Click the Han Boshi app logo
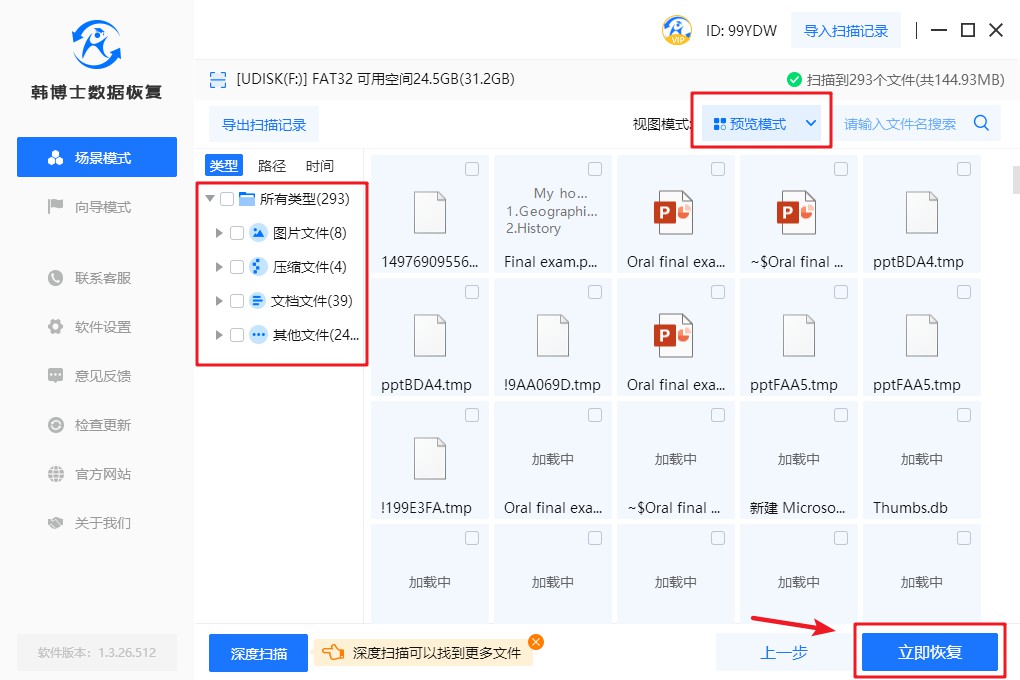1020x680 pixels. (96, 44)
